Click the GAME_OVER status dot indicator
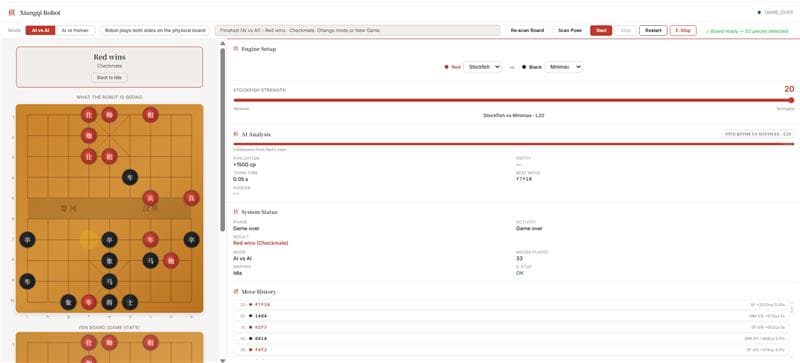 (759, 12)
